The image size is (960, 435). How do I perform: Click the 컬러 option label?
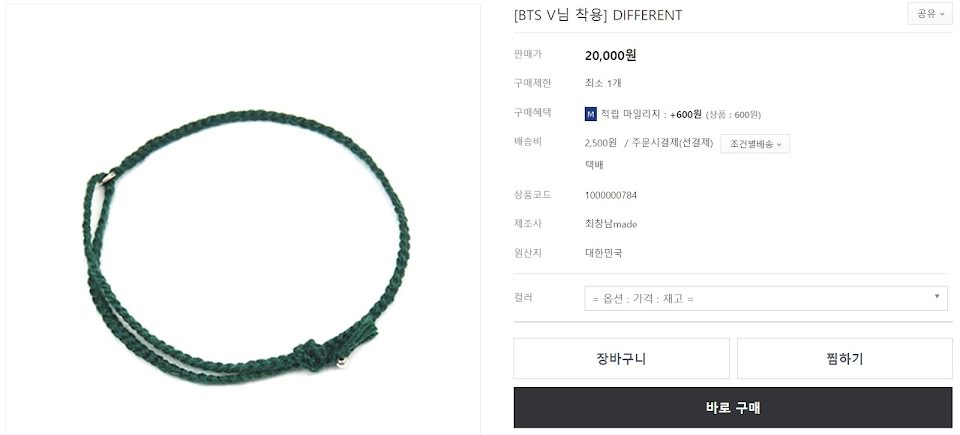523,298
